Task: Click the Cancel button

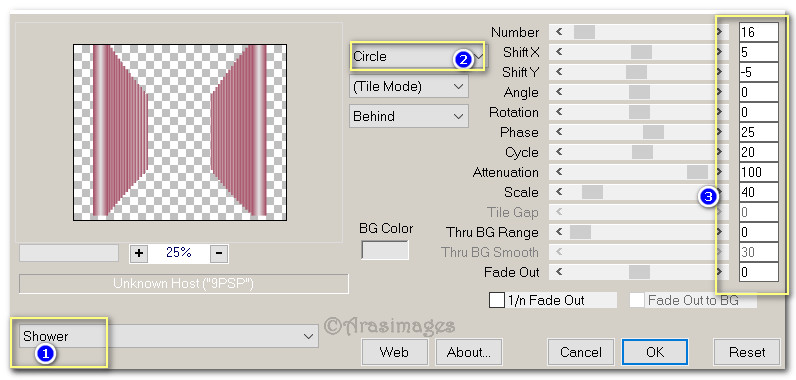Action: (x=581, y=352)
